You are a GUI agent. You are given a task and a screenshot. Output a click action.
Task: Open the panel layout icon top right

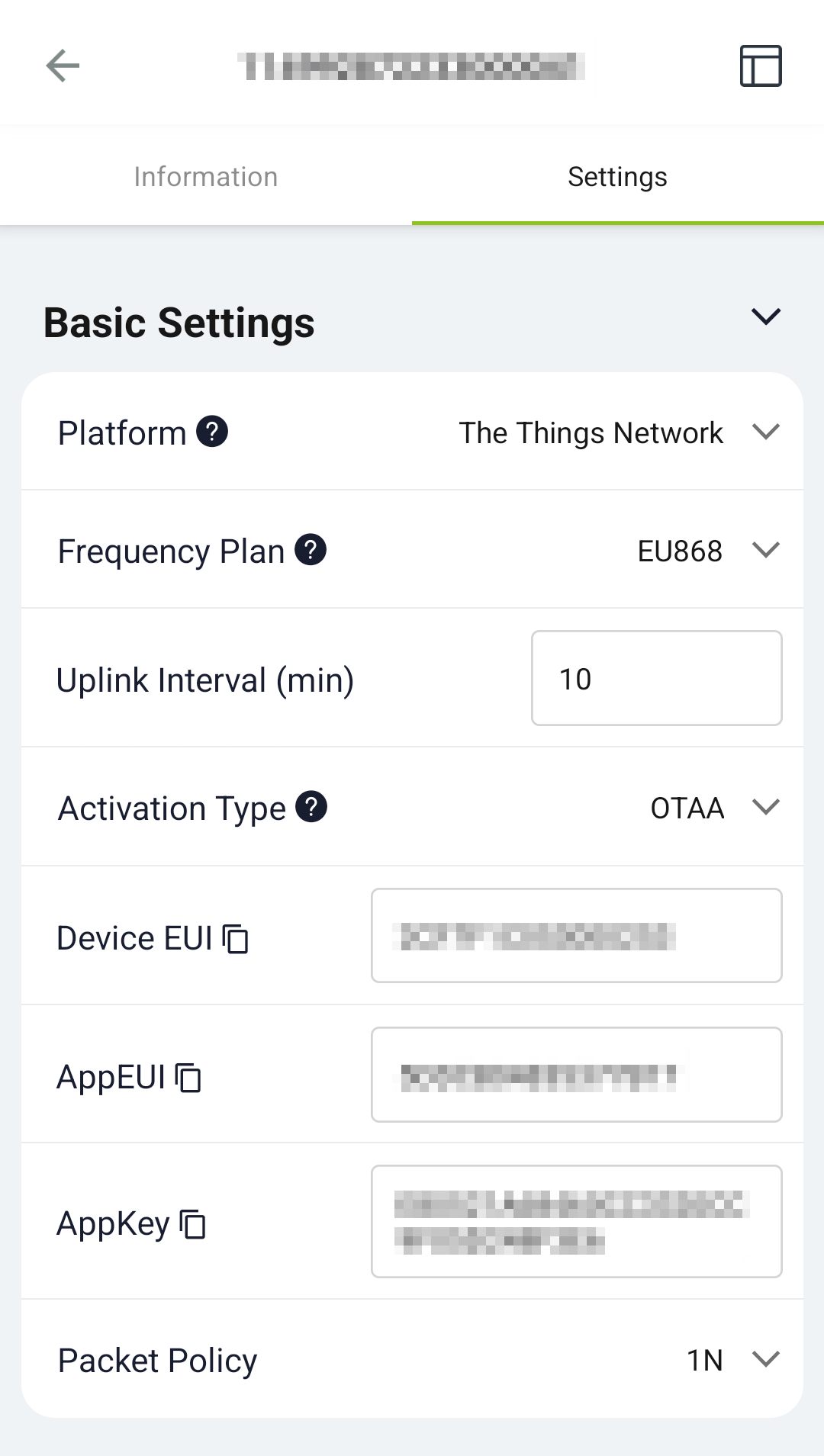pyautogui.click(x=761, y=66)
